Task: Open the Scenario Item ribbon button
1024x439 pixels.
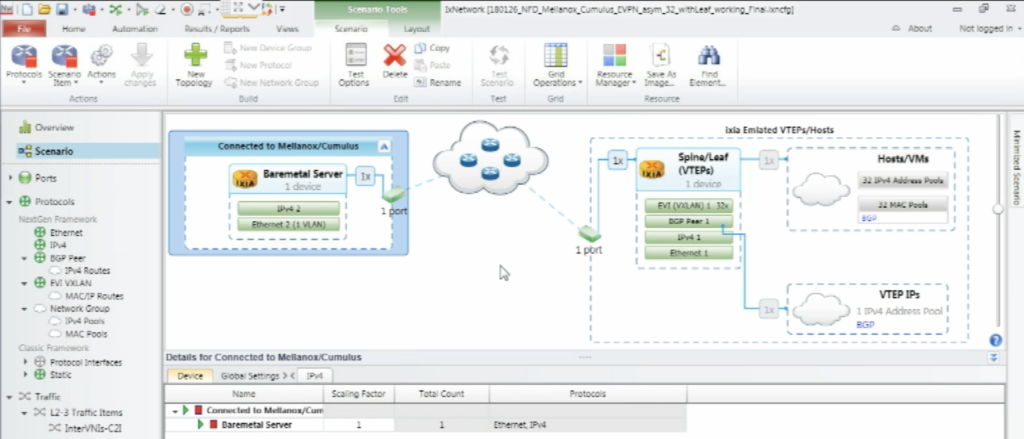Action: click(x=65, y=65)
